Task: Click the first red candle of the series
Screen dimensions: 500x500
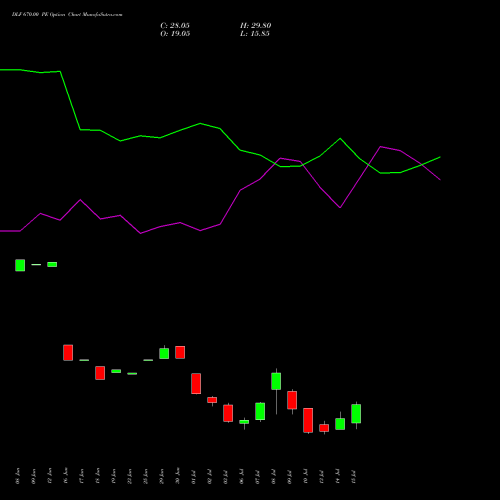Action: 68,353
